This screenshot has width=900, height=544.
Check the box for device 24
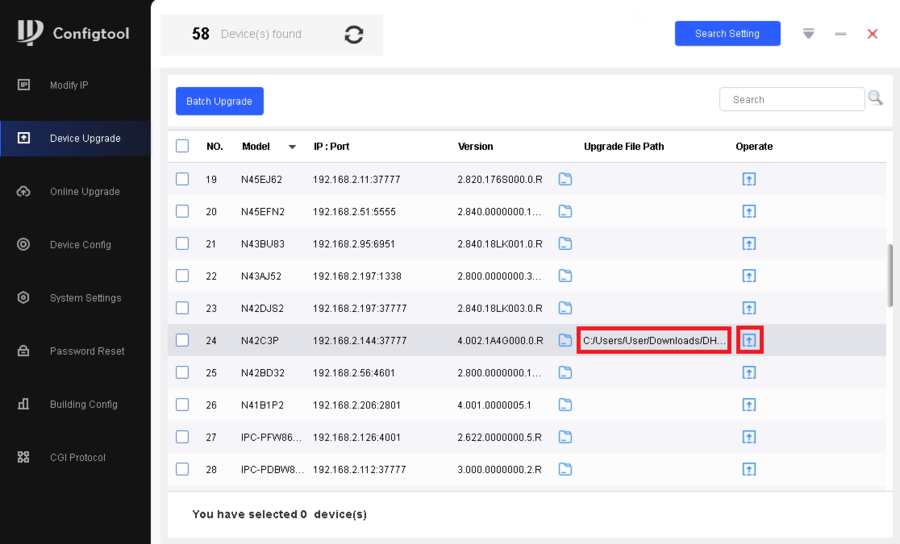click(182, 340)
